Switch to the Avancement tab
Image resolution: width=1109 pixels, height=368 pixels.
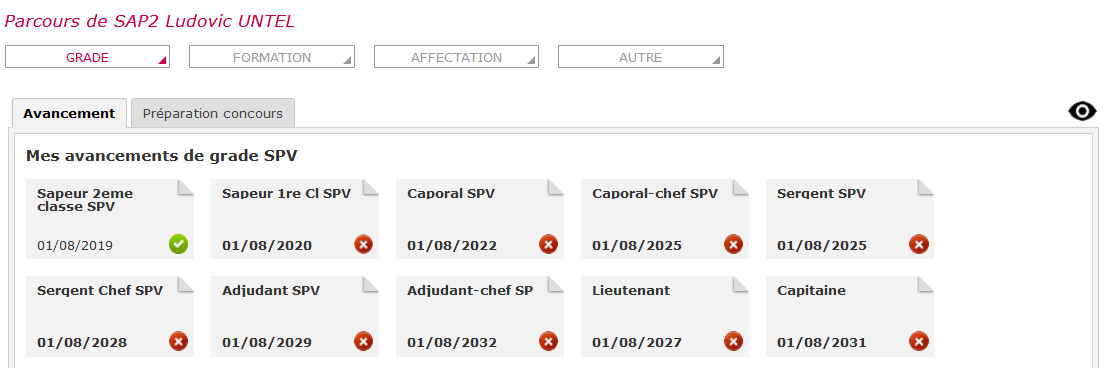point(69,113)
